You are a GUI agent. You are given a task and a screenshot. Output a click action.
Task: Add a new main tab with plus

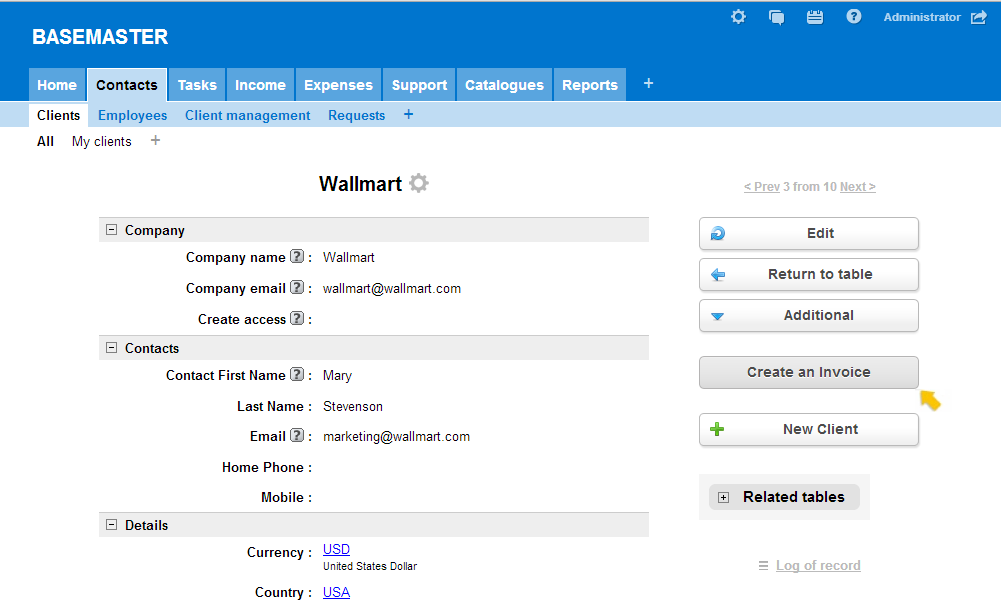coord(648,84)
